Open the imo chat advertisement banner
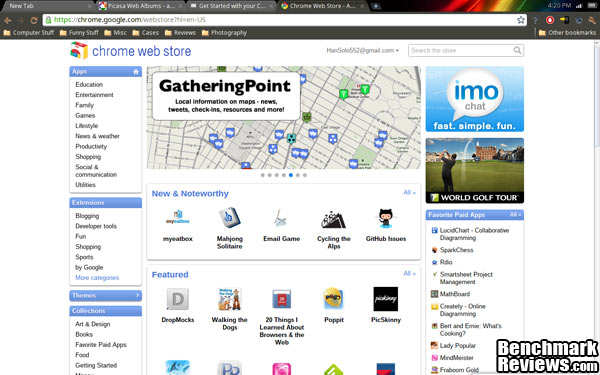 pos(474,99)
